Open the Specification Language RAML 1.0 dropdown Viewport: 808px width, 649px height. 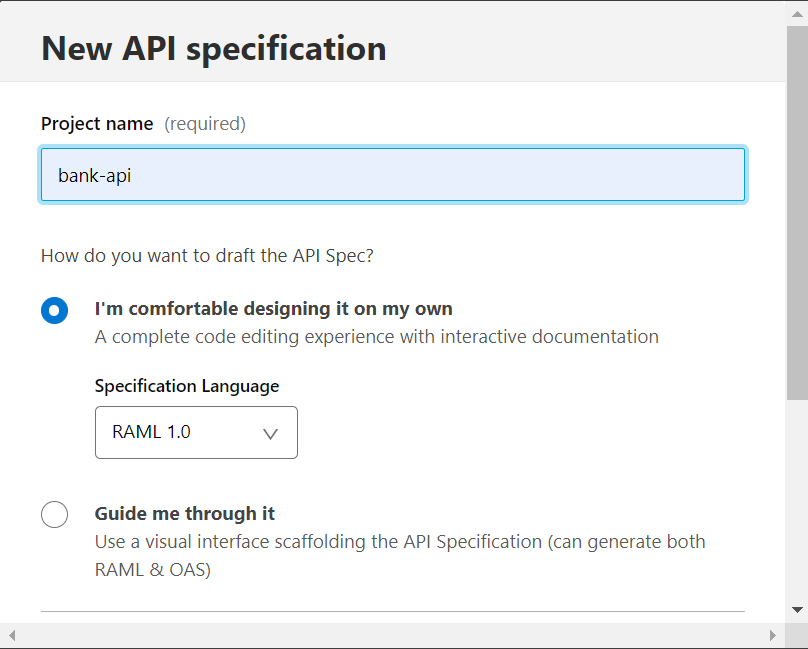tap(196, 432)
